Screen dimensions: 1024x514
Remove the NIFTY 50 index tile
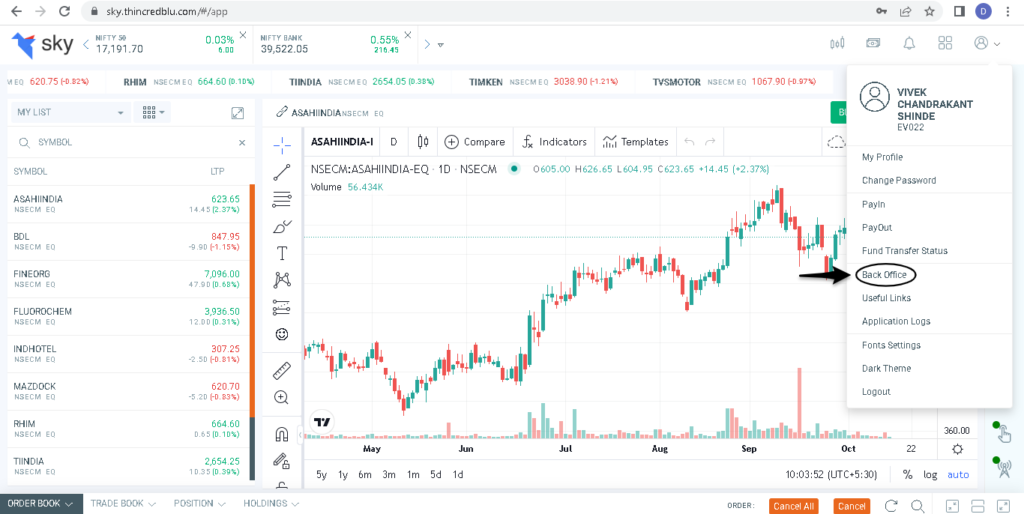(243, 34)
